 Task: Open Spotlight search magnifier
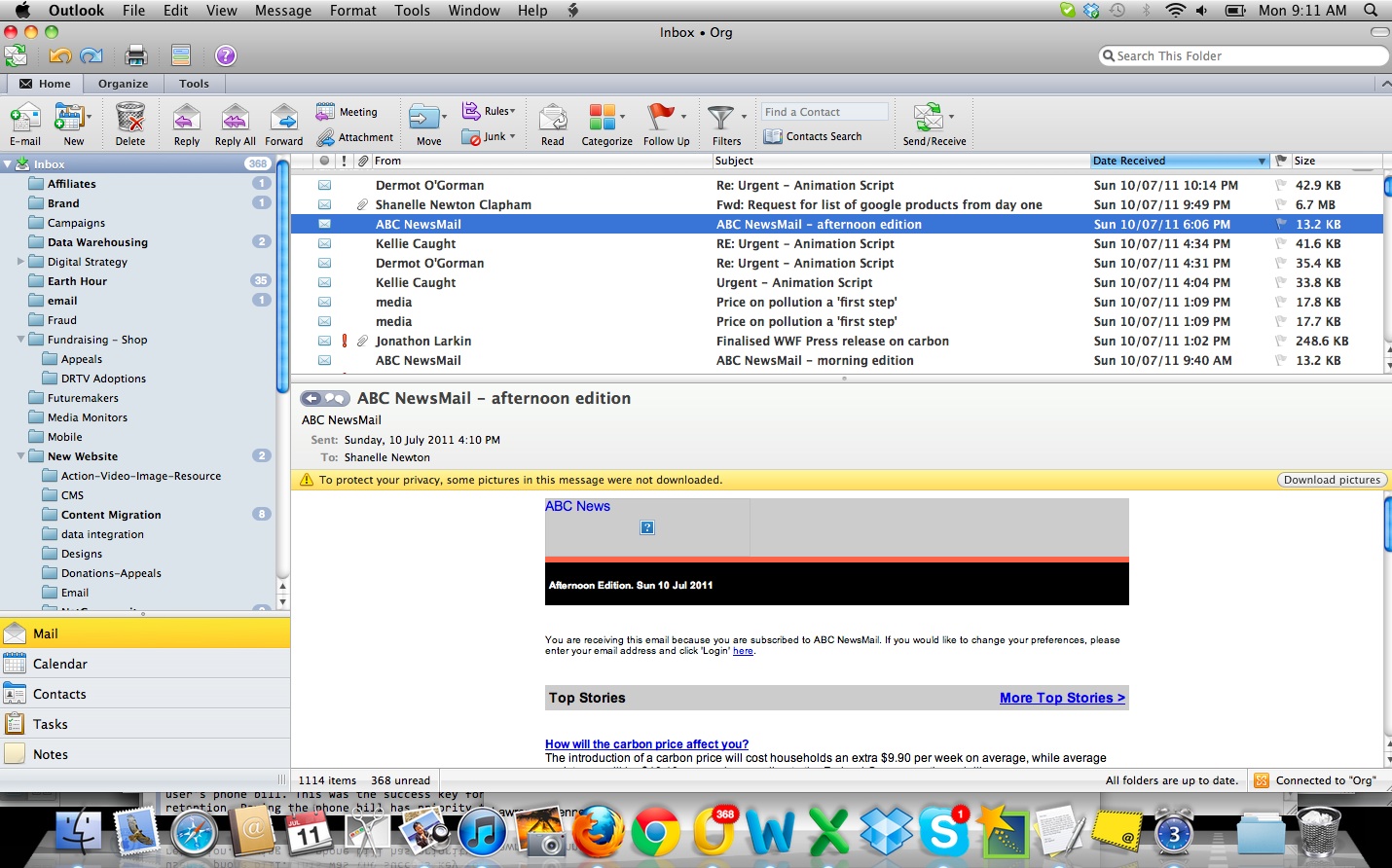tap(1371, 10)
